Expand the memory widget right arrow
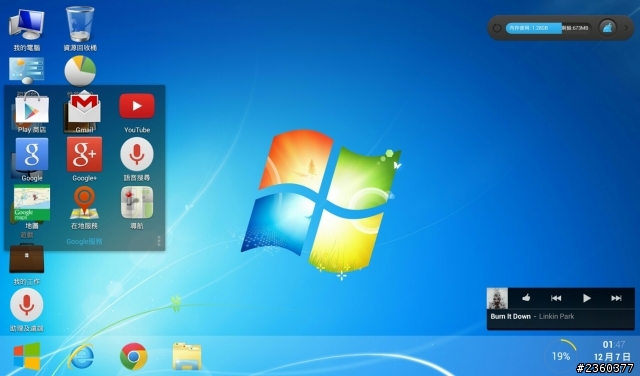Image resolution: width=640 pixels, height=376 pixels. point(626,28)
